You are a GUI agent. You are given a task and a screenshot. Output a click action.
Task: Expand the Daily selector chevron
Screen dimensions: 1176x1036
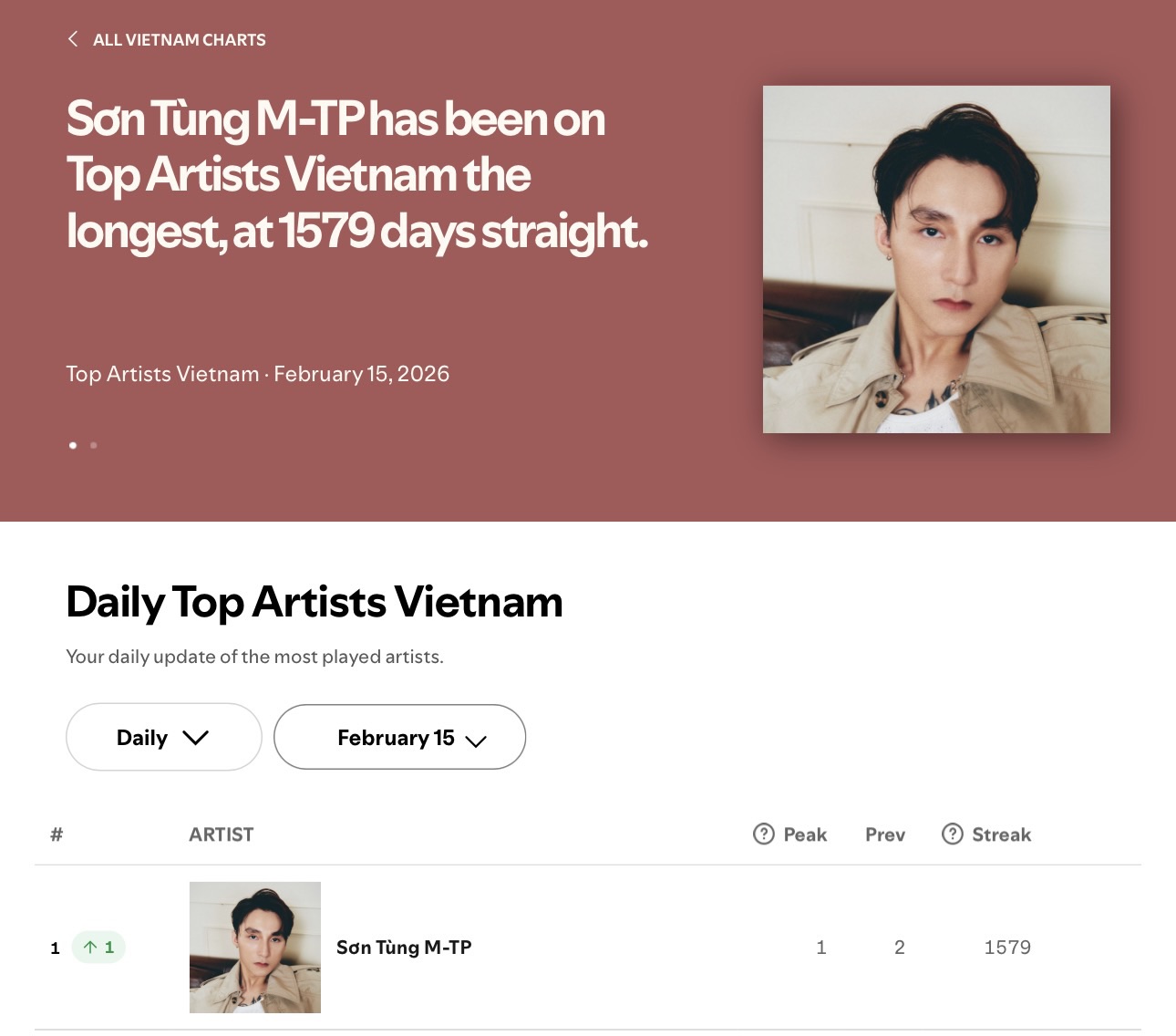pos(197,739)
